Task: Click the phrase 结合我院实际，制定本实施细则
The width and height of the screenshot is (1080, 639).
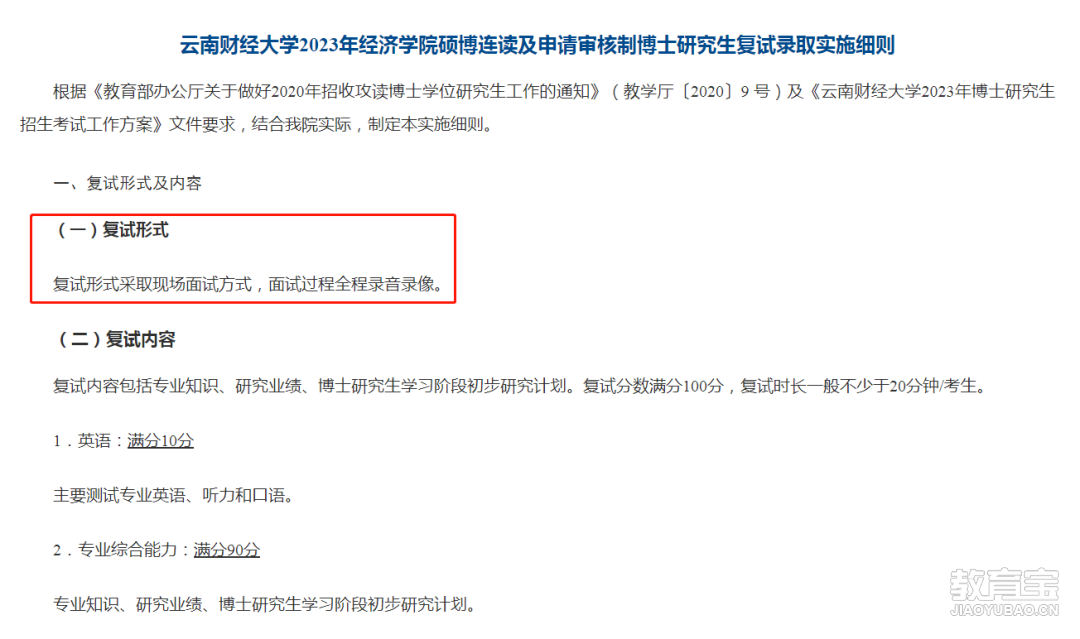Action: point(367,125)
